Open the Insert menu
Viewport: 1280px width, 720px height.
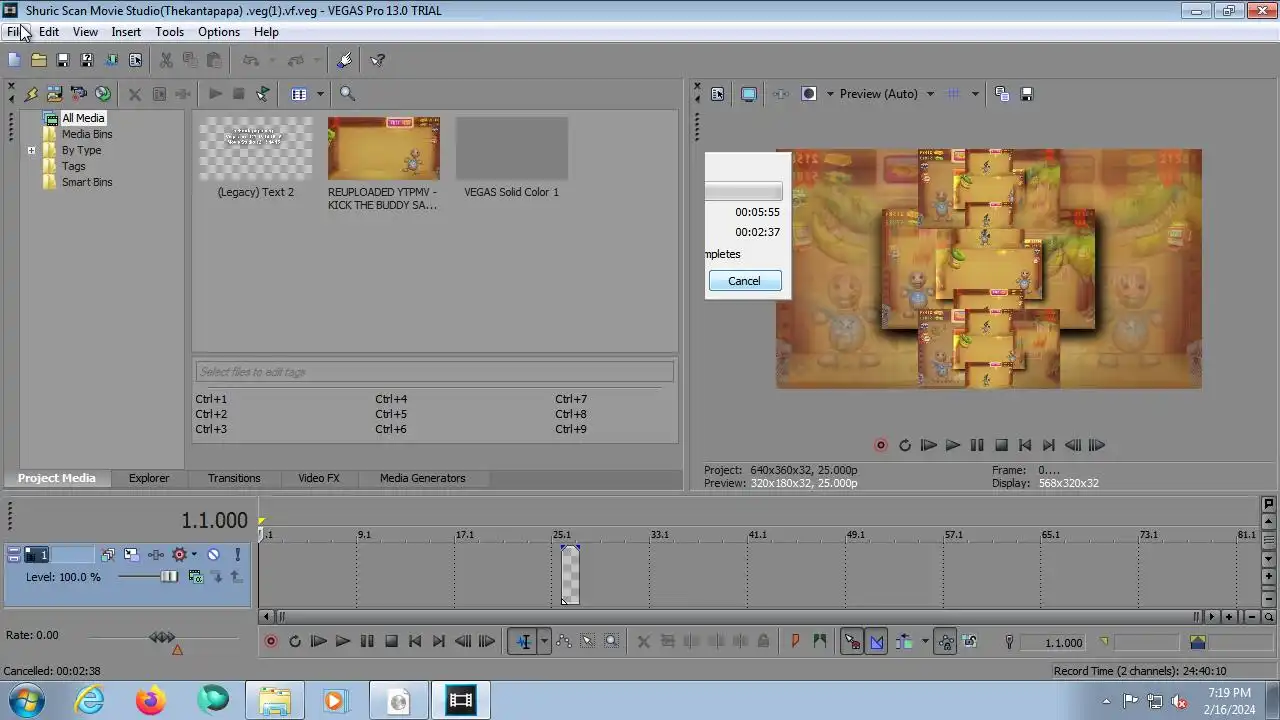pyautogui.click(x=126, y=32)
